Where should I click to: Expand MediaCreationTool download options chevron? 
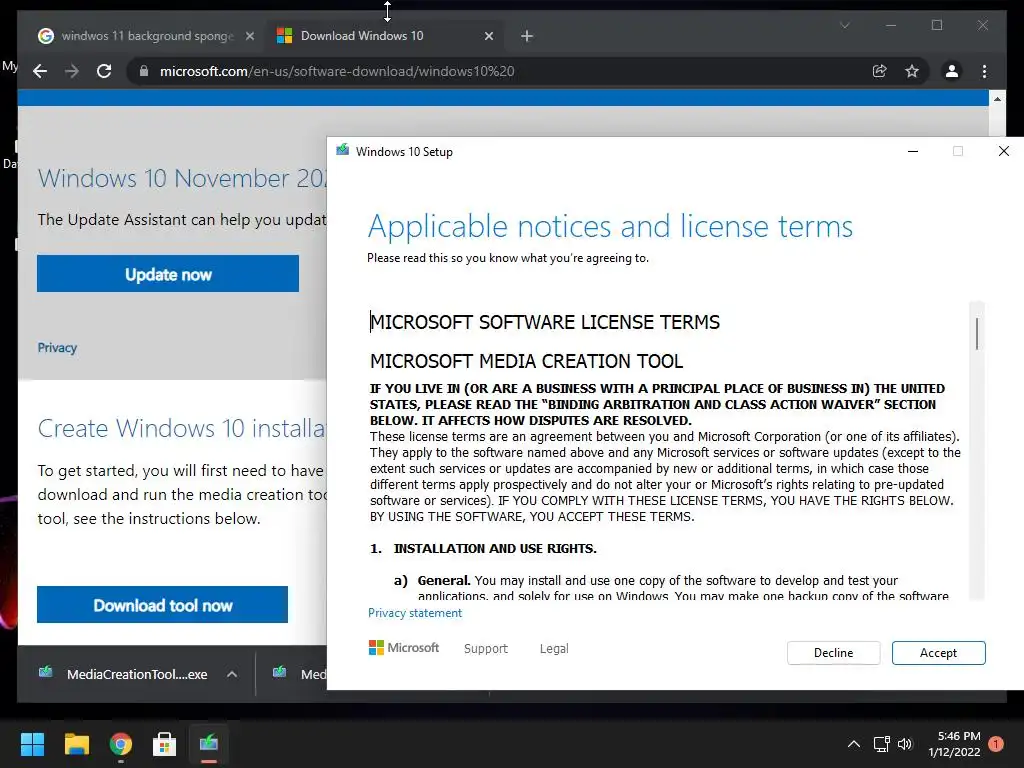click(x=232, y=674)
